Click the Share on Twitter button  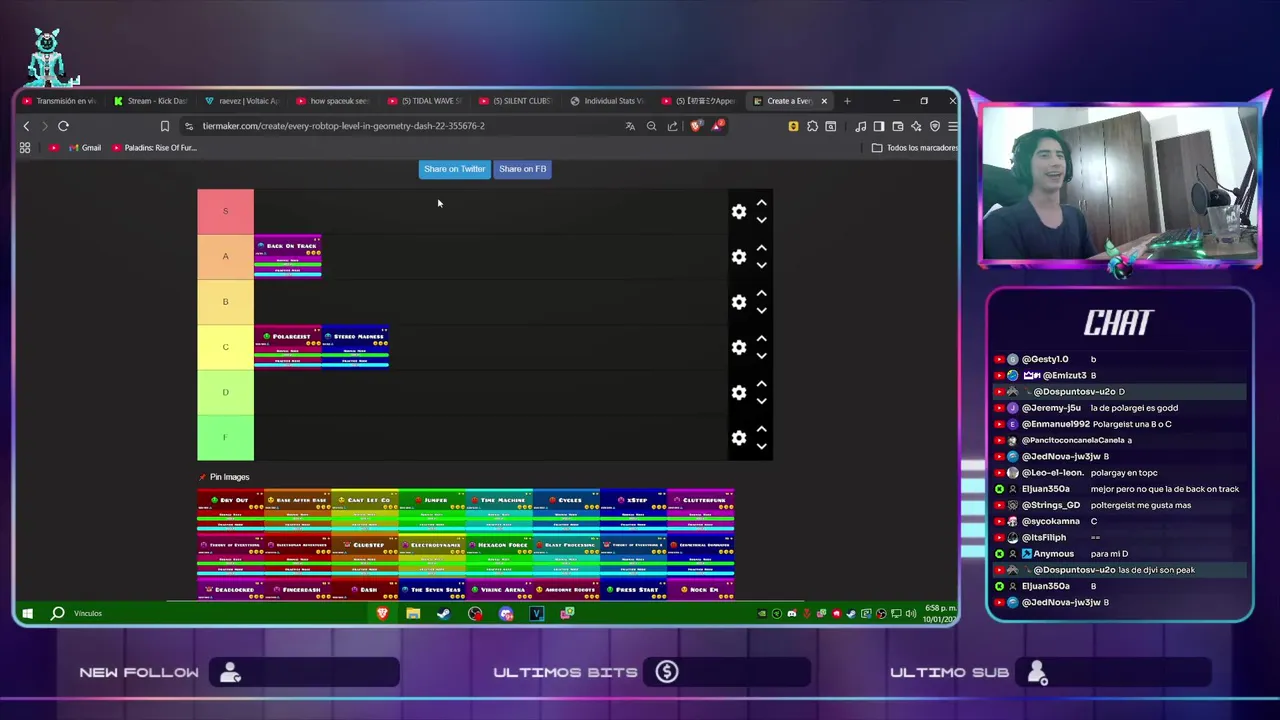pos(454,169)
